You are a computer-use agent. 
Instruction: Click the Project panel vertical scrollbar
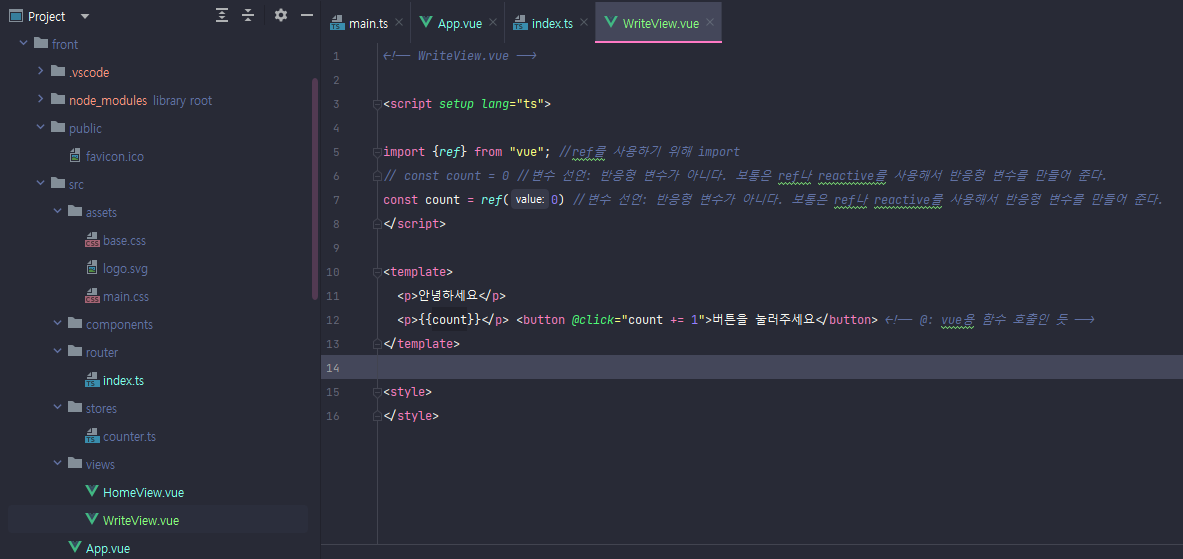[315, 189]
